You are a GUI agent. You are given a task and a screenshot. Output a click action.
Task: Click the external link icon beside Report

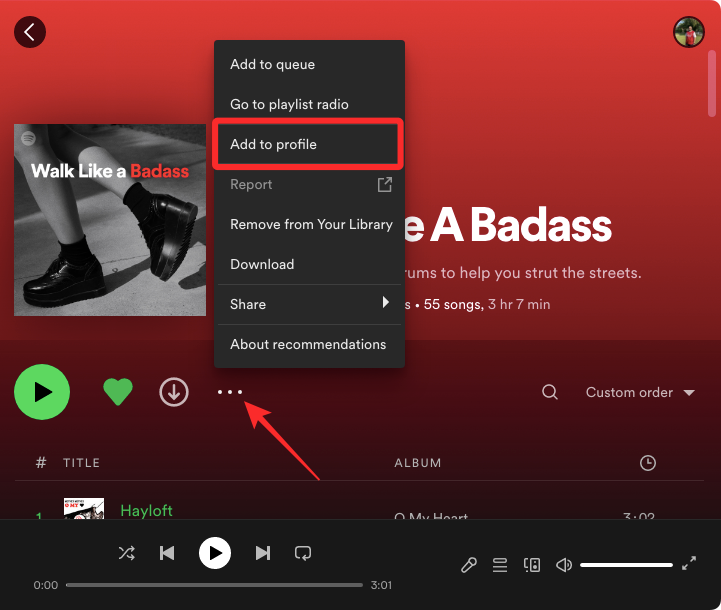pyautogui.click(x=385, y=184)
